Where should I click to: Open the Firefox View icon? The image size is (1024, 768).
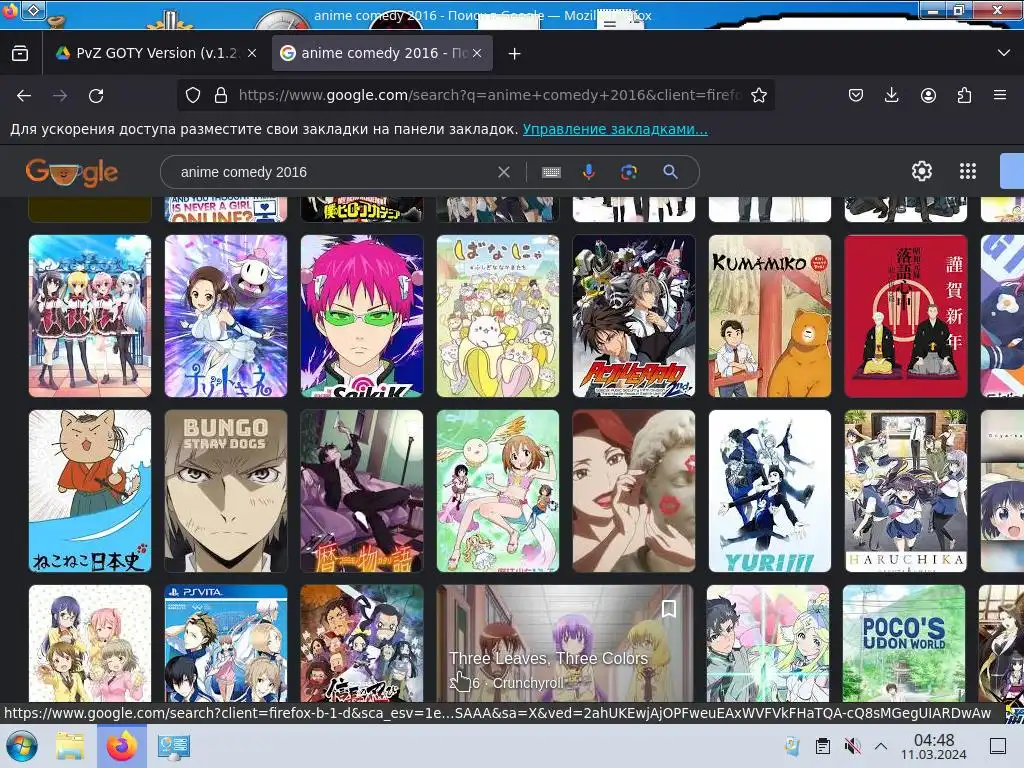20,53
